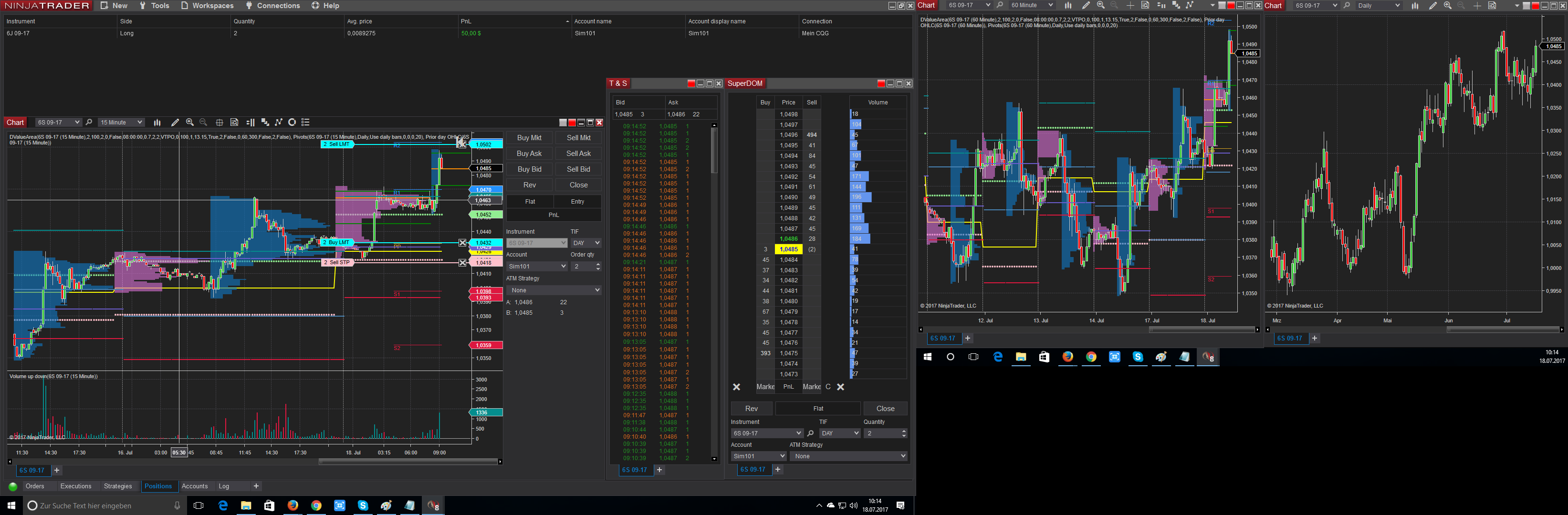Image resolution: width=1568 pixels, height=515 pixels.
Task: Adjust Order qty stepper in Chart Trader
Action: [x=598, y=266]
